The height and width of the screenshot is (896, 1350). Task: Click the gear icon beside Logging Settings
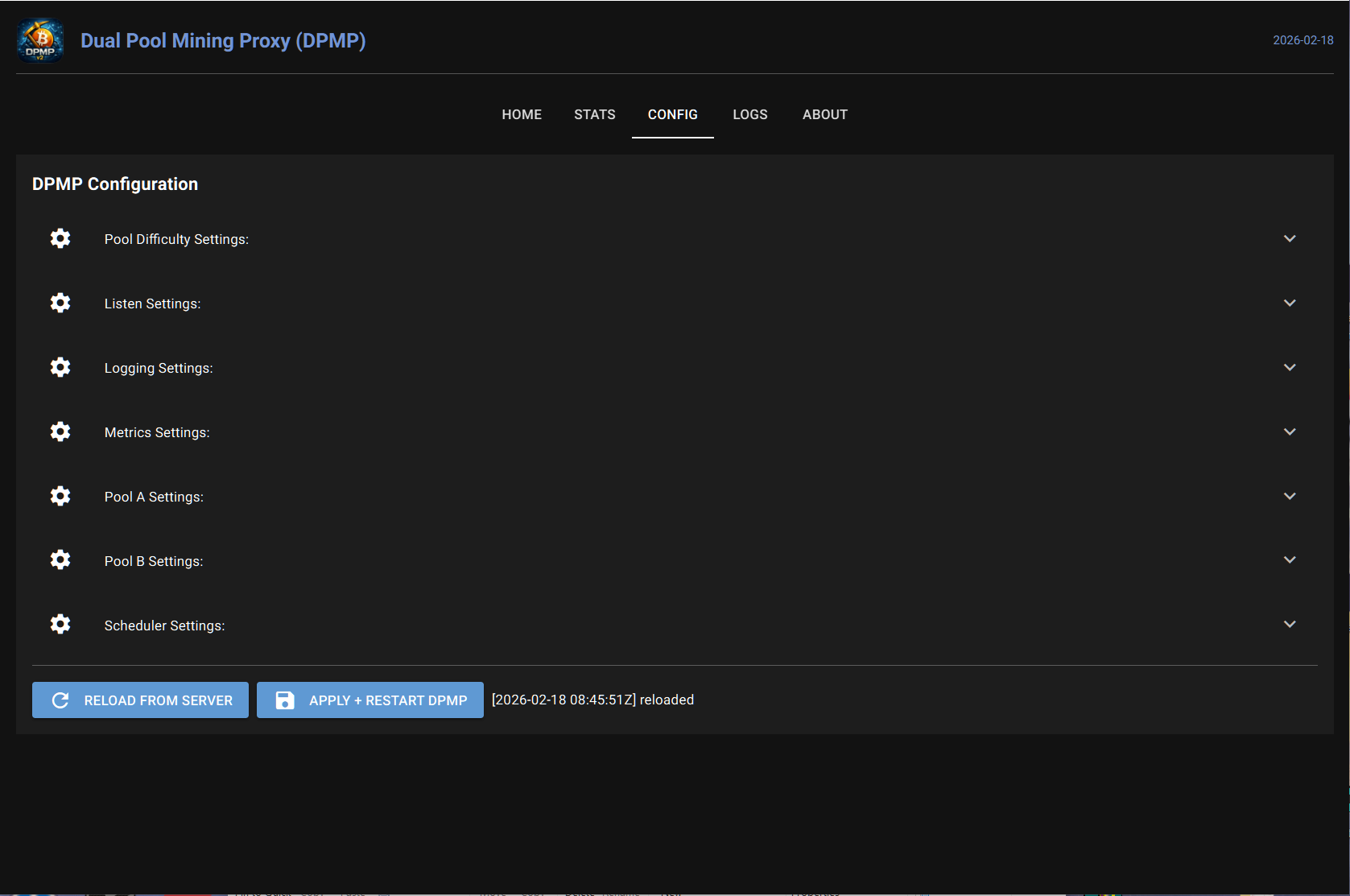point(60,367)
